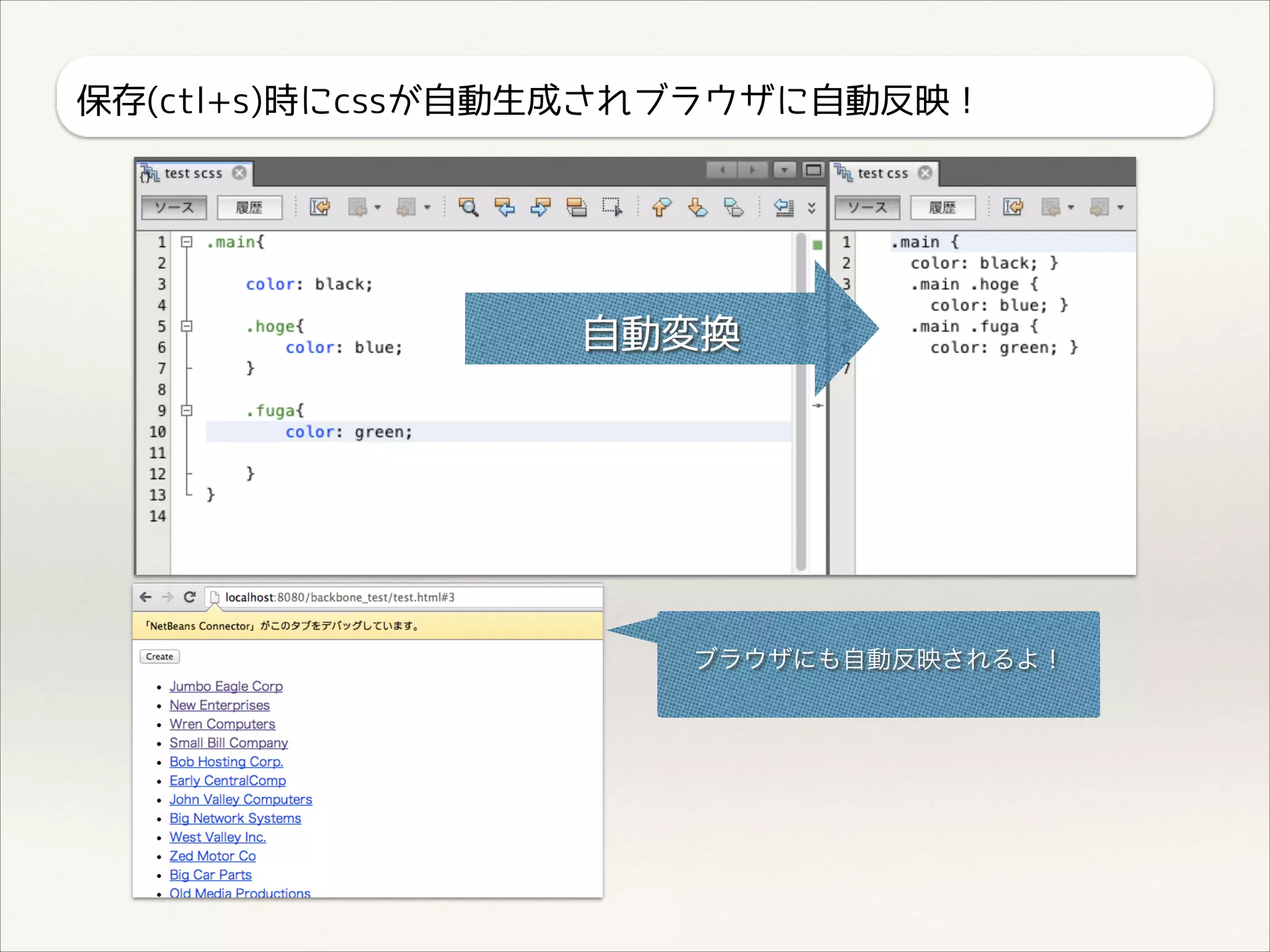Close the test css tab
Screen dimensions: 1270x952
click(x=925, y=173)
